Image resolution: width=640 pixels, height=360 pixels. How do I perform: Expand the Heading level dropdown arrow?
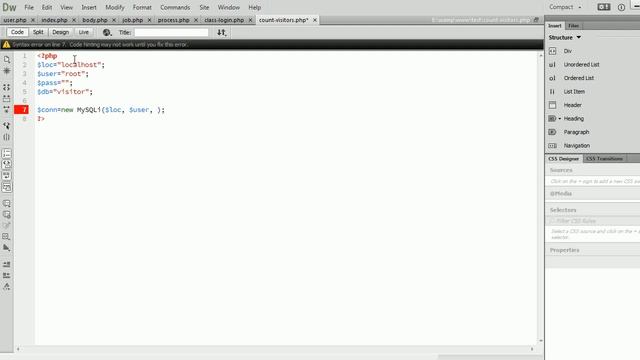(x=560, y=119)
